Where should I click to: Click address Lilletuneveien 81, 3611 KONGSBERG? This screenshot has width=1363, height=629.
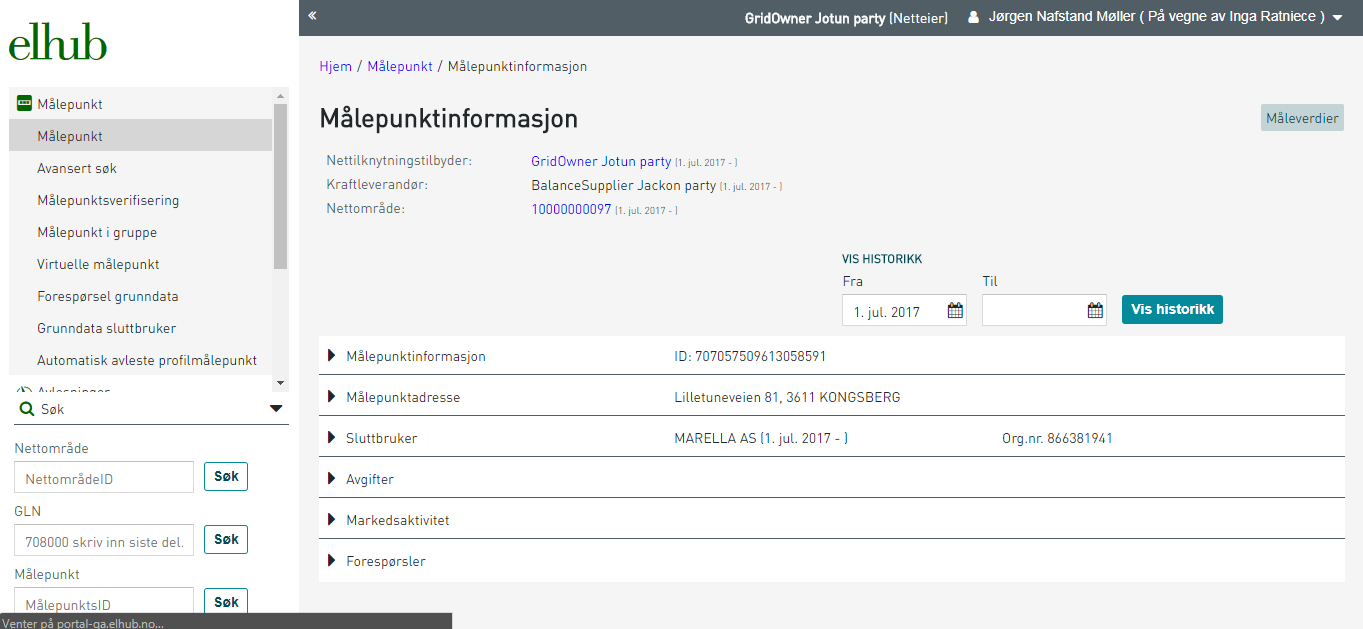coord(787,397)
